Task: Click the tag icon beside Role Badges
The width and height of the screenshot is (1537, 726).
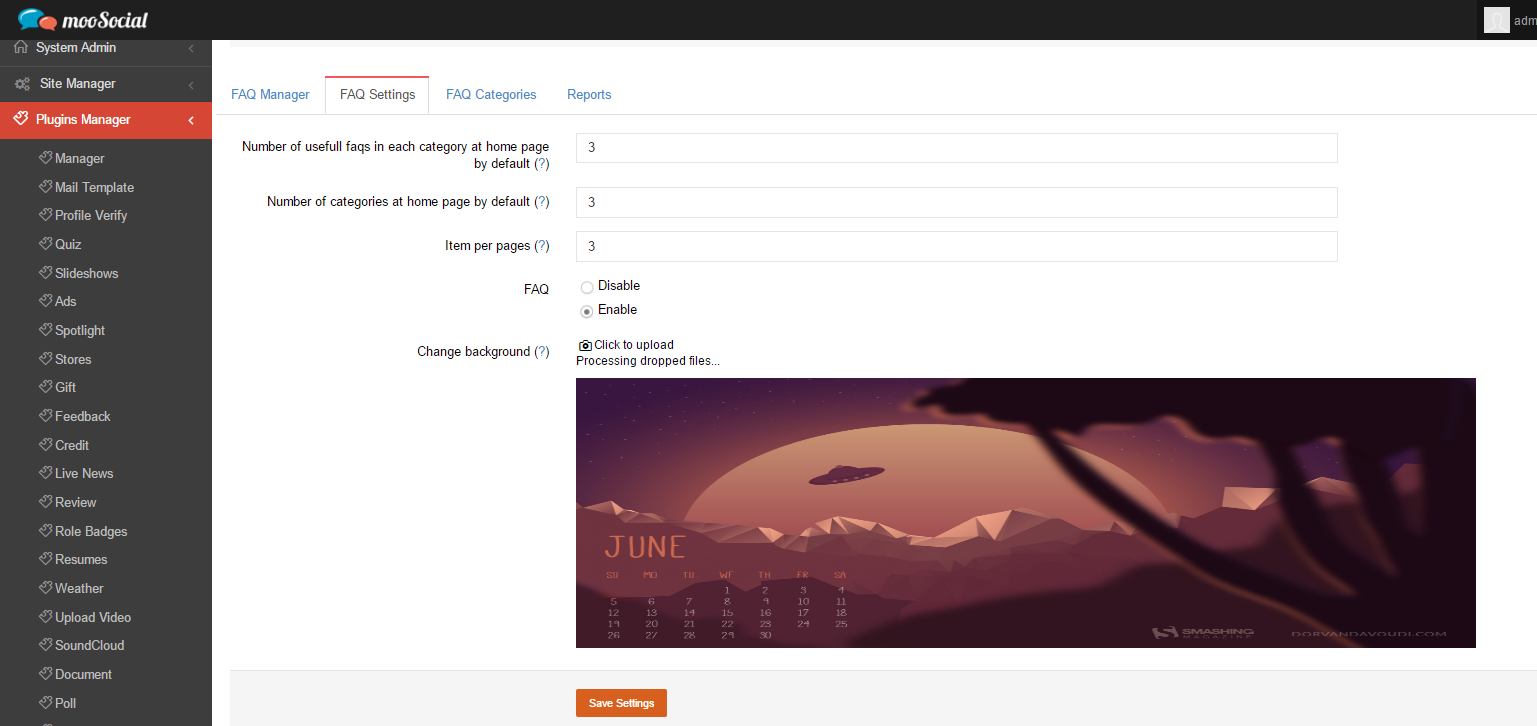Action: tap(45, 531)
